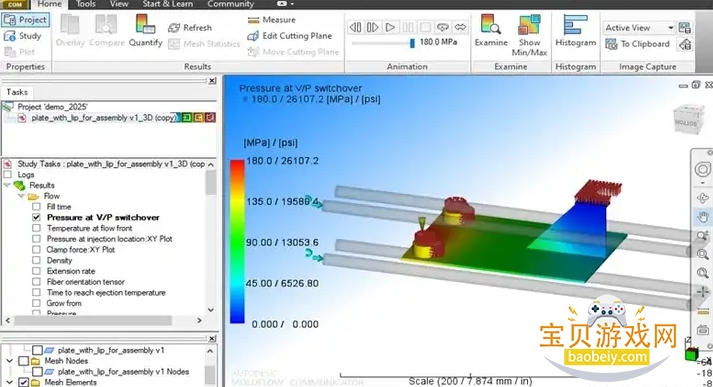Open the Active View dropdown
The image size is (713, 387).
(671, 28)
